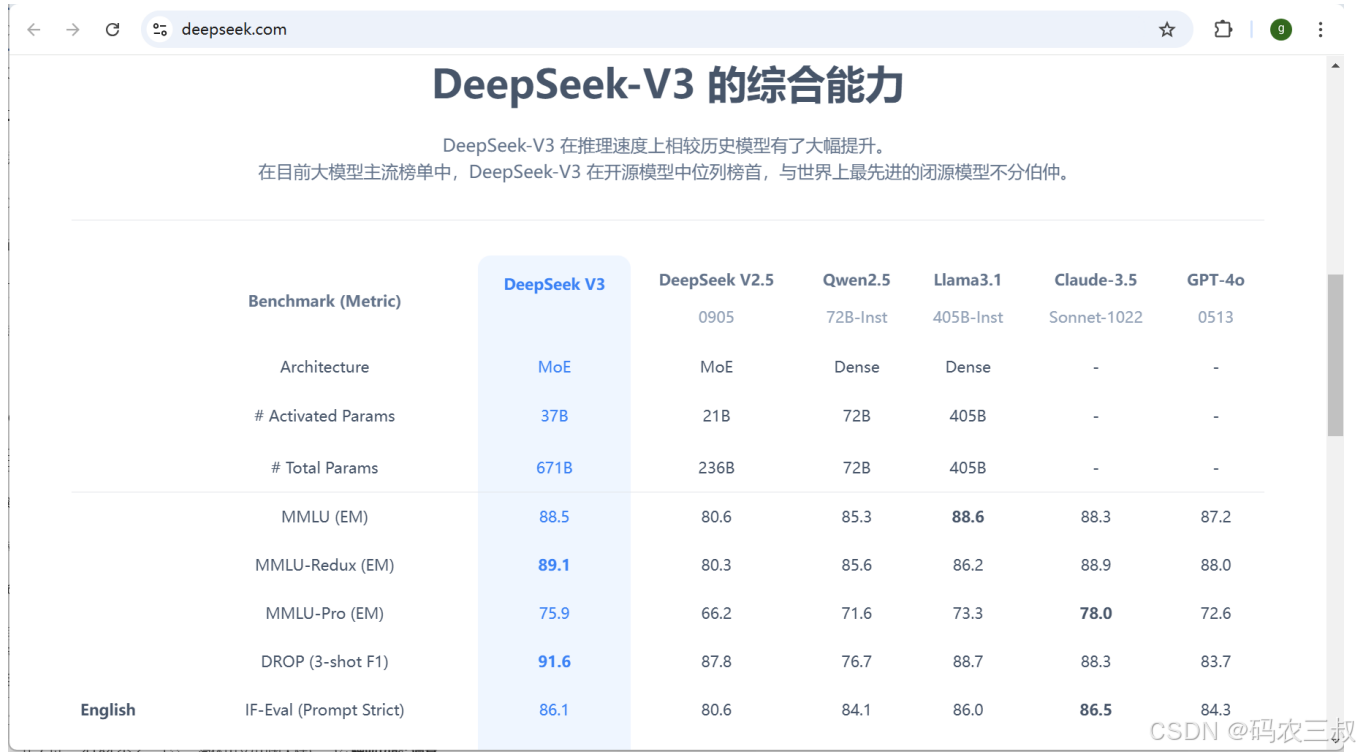View site information for deepseek.com
The height and width of the screenshot is (754, 1360).
coord(160,30)
